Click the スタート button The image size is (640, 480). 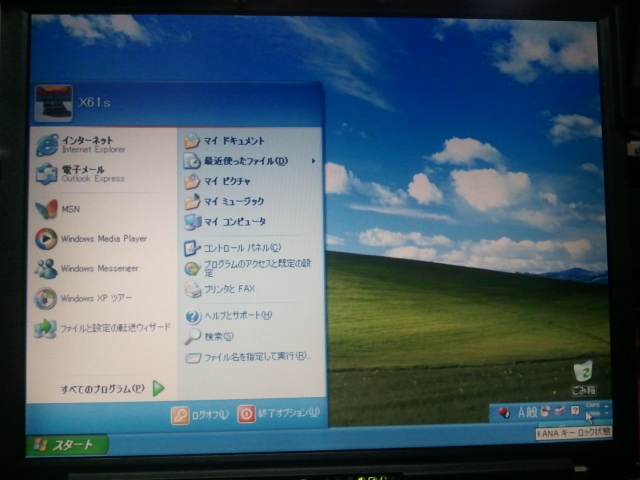point(67,445)
